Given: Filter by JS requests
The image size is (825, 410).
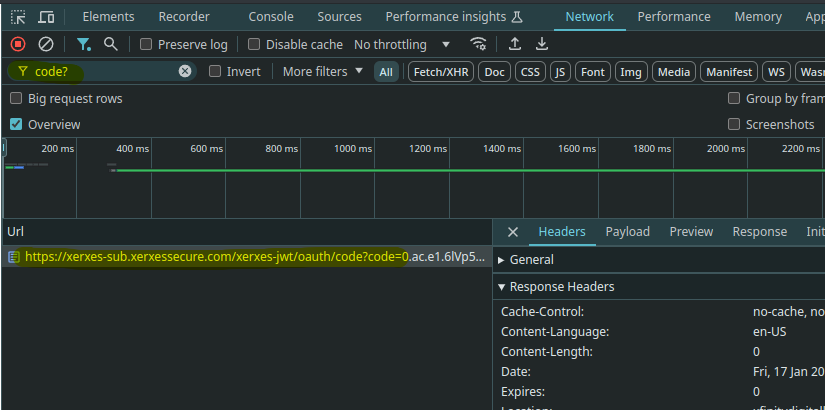Looking at the screenshot, I should 560,72.
